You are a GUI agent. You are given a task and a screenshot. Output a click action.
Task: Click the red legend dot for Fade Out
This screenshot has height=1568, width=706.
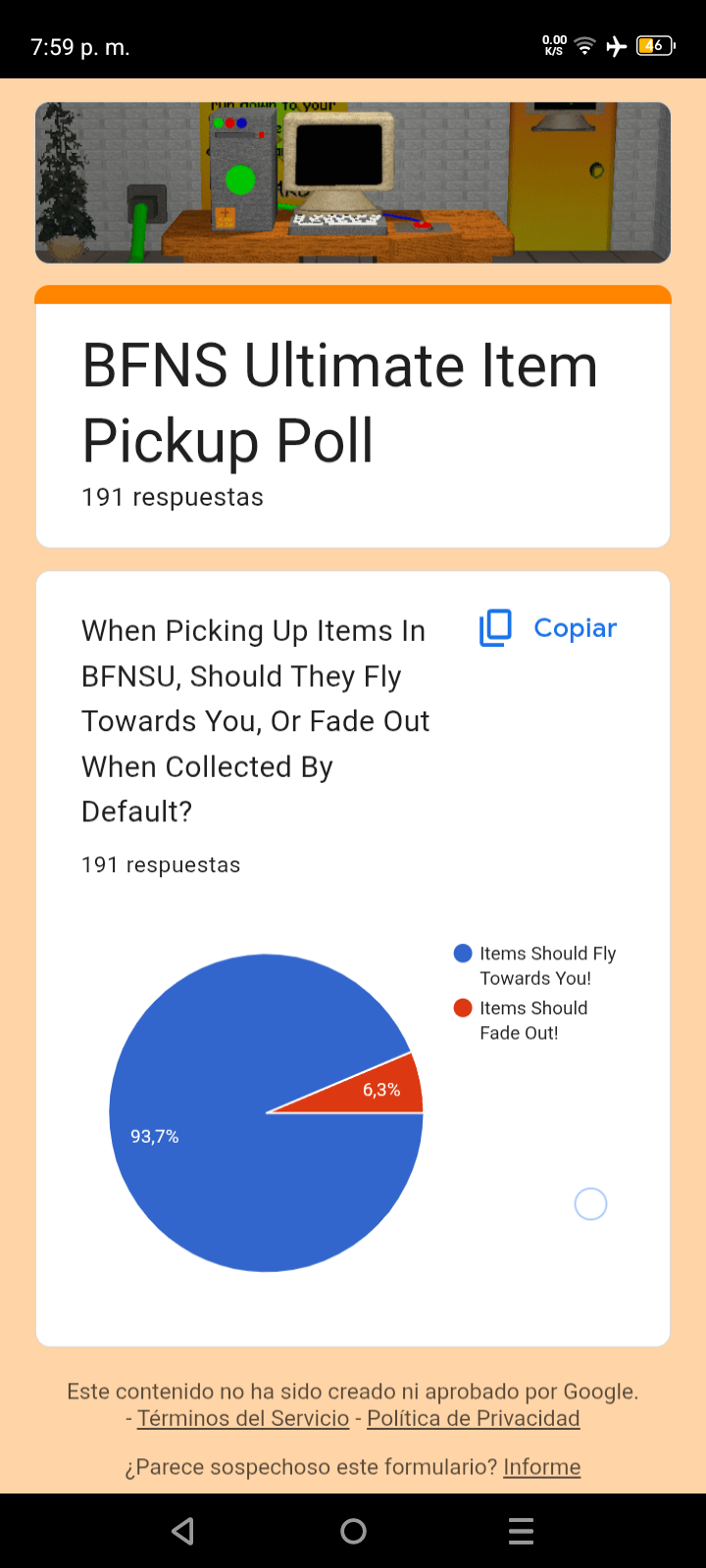click(x=463, y=1007)
